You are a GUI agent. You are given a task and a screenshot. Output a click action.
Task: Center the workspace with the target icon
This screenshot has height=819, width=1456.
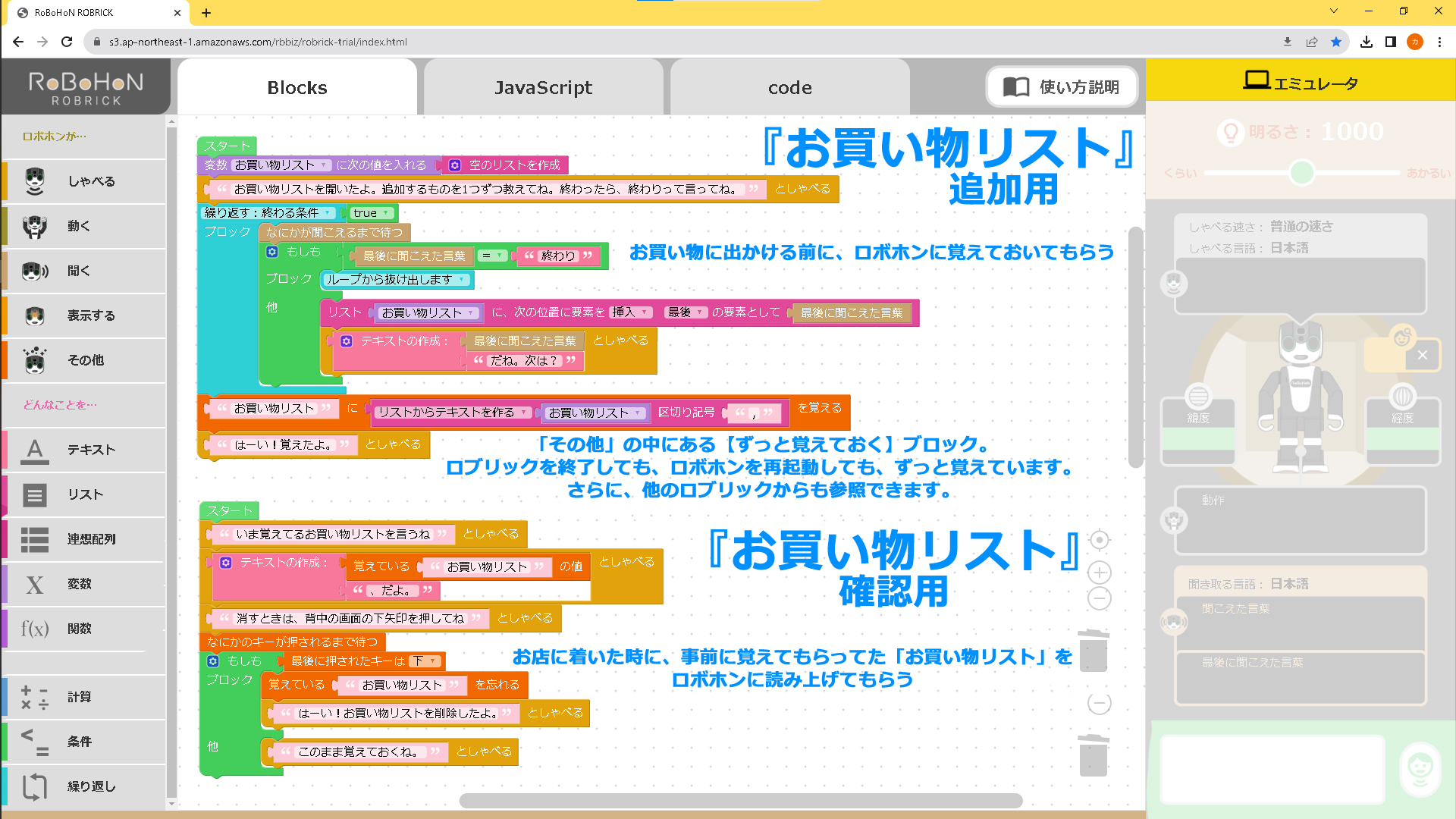(1100, 540)
